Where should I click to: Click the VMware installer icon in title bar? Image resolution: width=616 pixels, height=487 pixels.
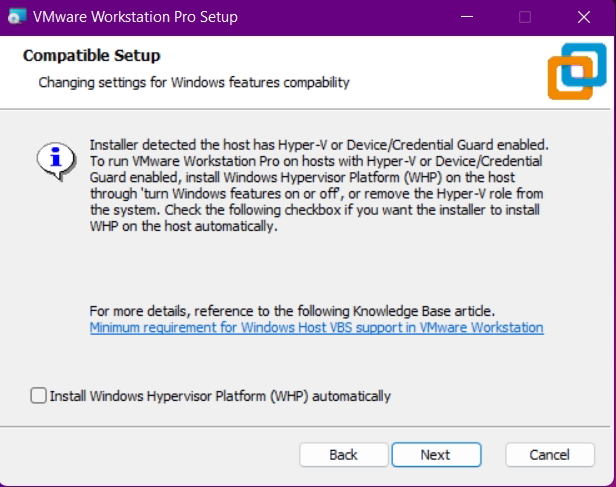15,17
